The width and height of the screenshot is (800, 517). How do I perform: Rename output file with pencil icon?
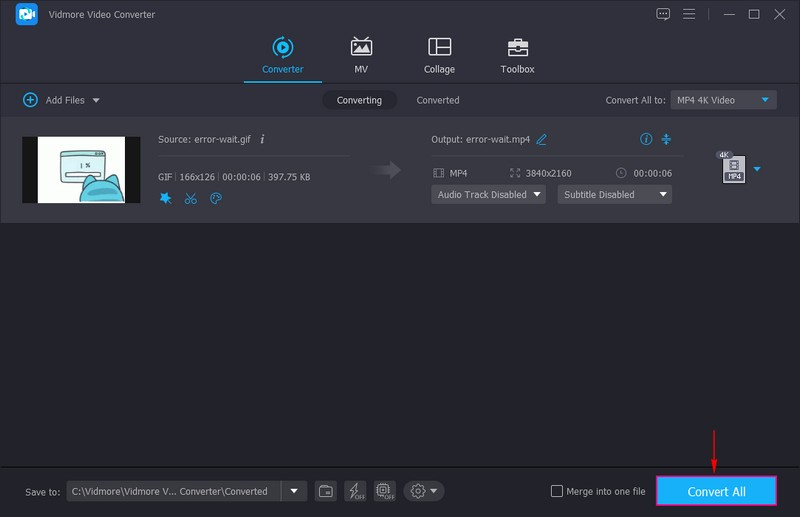point(542,140)
